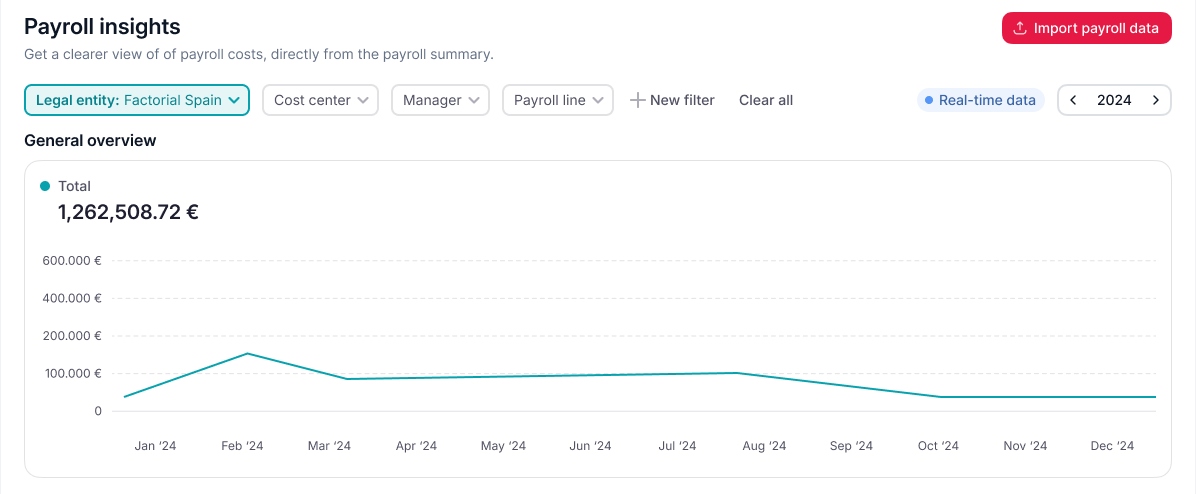The image size is (1196, 494).
Task: Click the 600.000 € axis value
Action: (73, 260)
